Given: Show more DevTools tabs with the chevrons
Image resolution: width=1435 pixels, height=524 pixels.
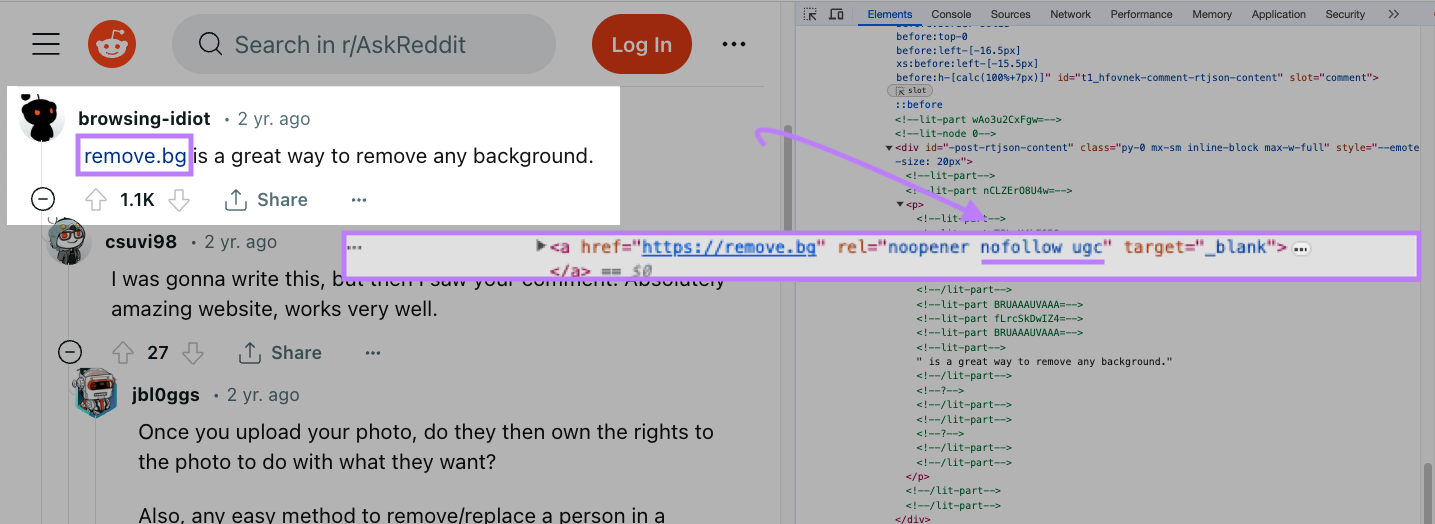Looking at the screenshot, I should click(x=1394, y=14).
